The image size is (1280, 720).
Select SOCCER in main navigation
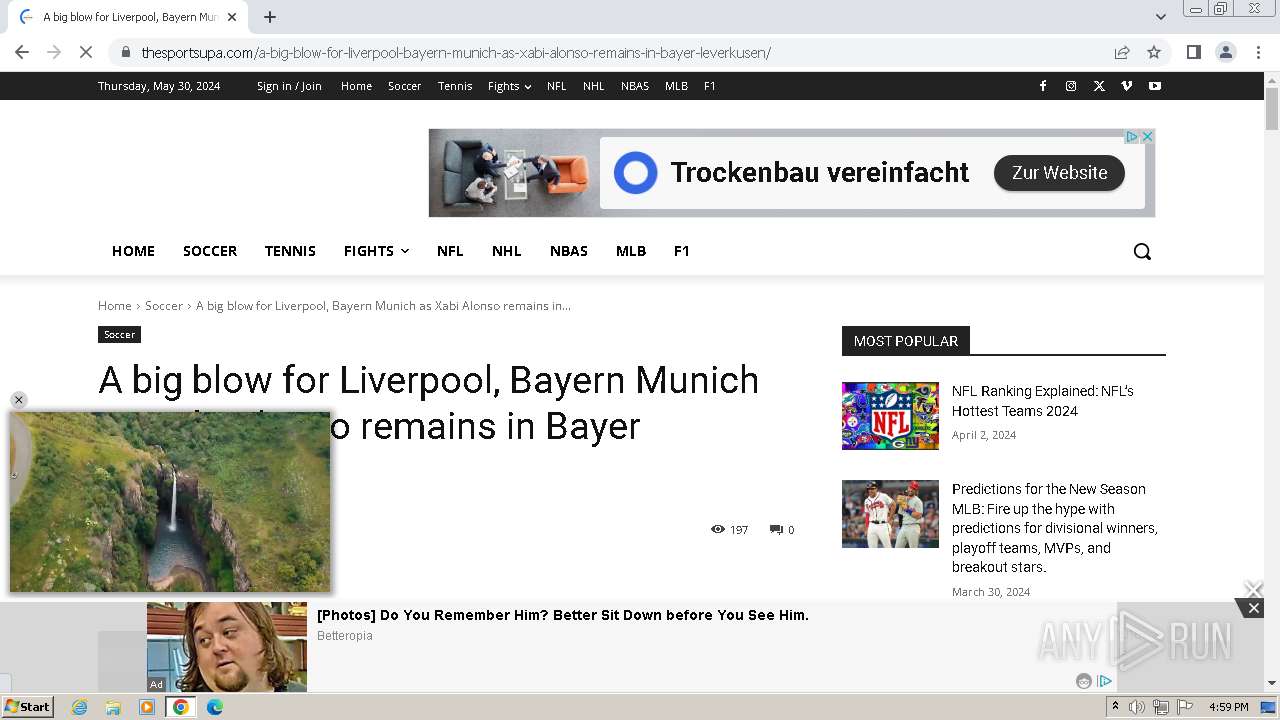[210, 251]
